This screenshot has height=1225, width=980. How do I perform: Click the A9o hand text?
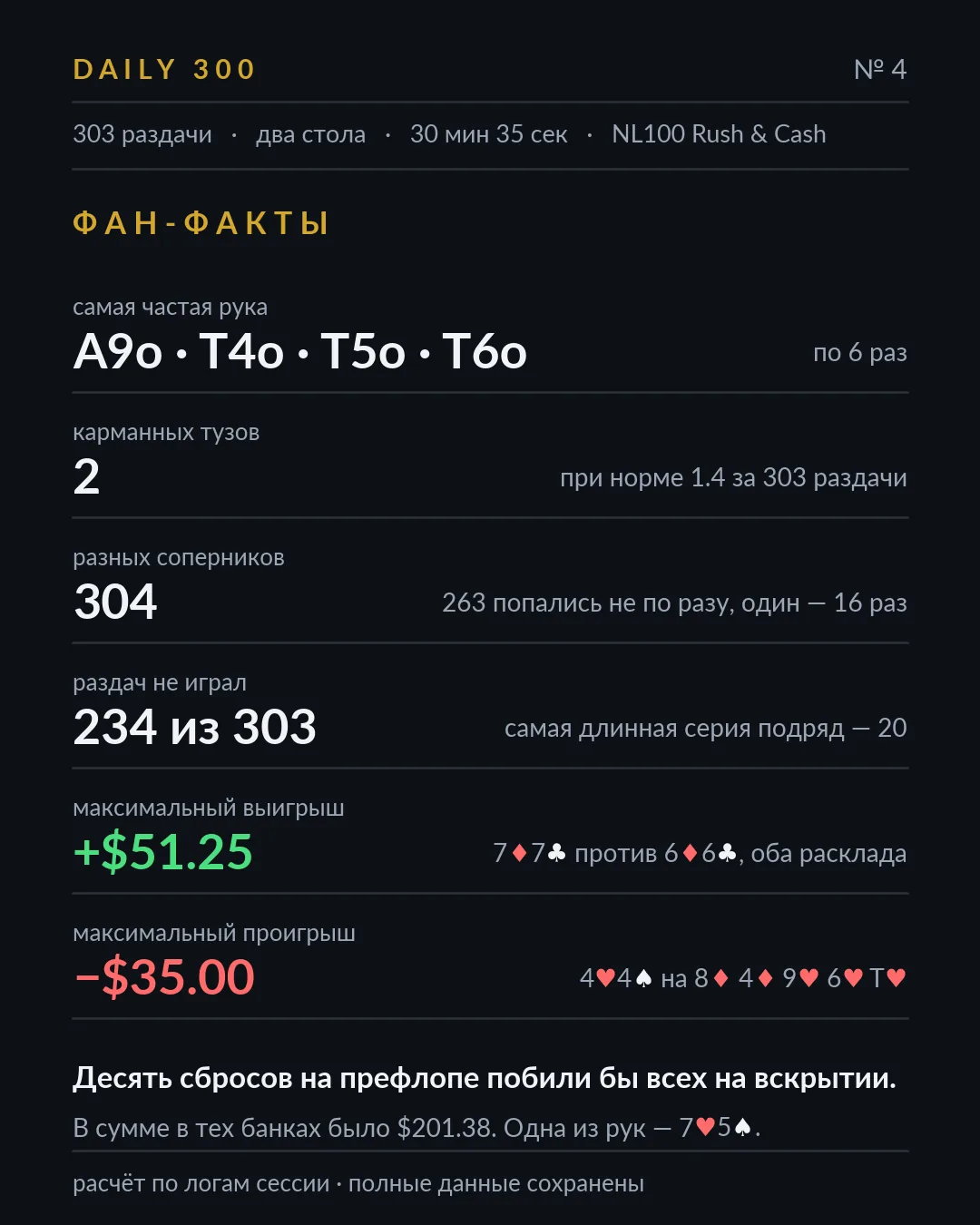pos(118,352)
